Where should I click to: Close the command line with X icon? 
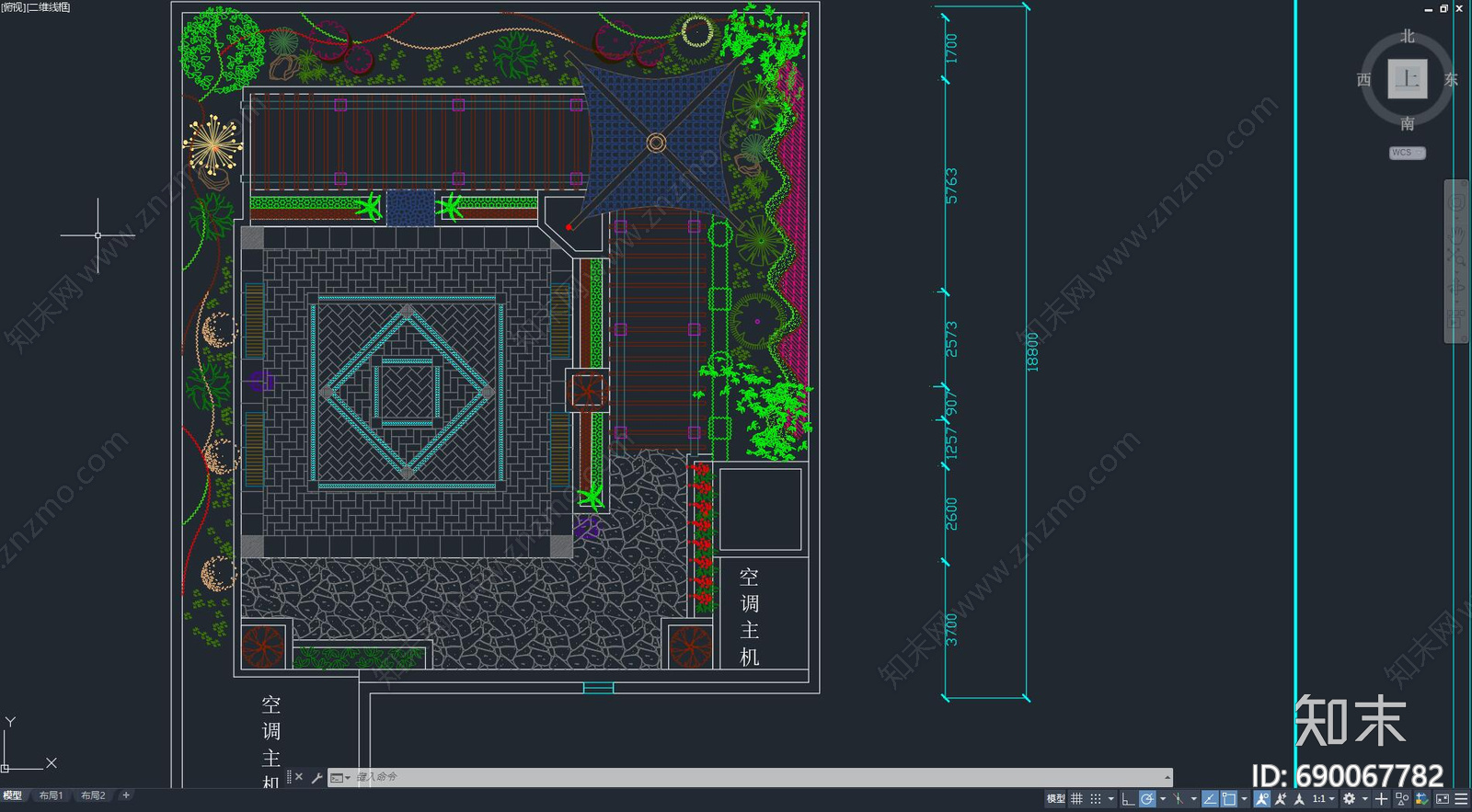[x=299, y=777]
